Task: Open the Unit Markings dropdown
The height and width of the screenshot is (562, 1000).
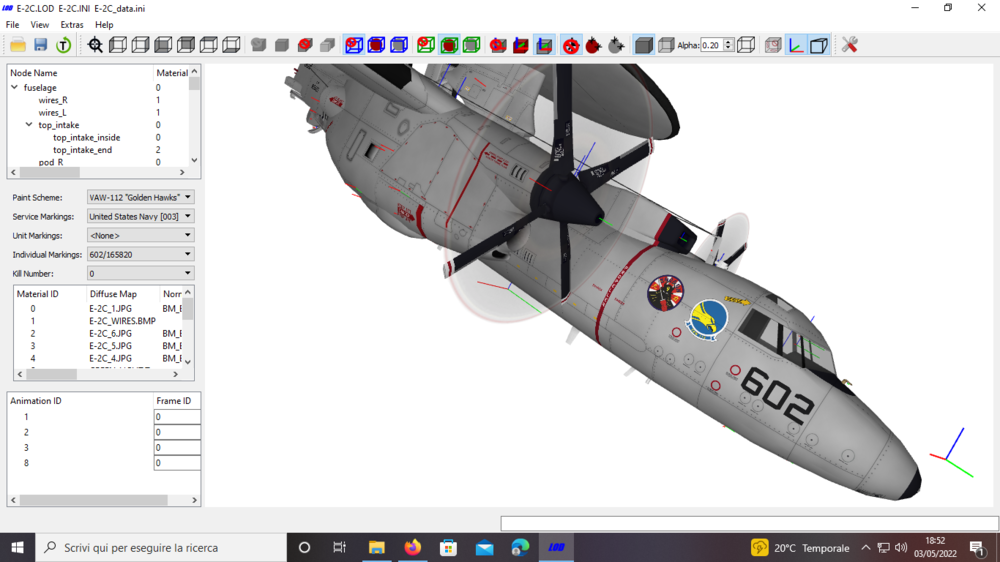Action: [x=140, y=235]
